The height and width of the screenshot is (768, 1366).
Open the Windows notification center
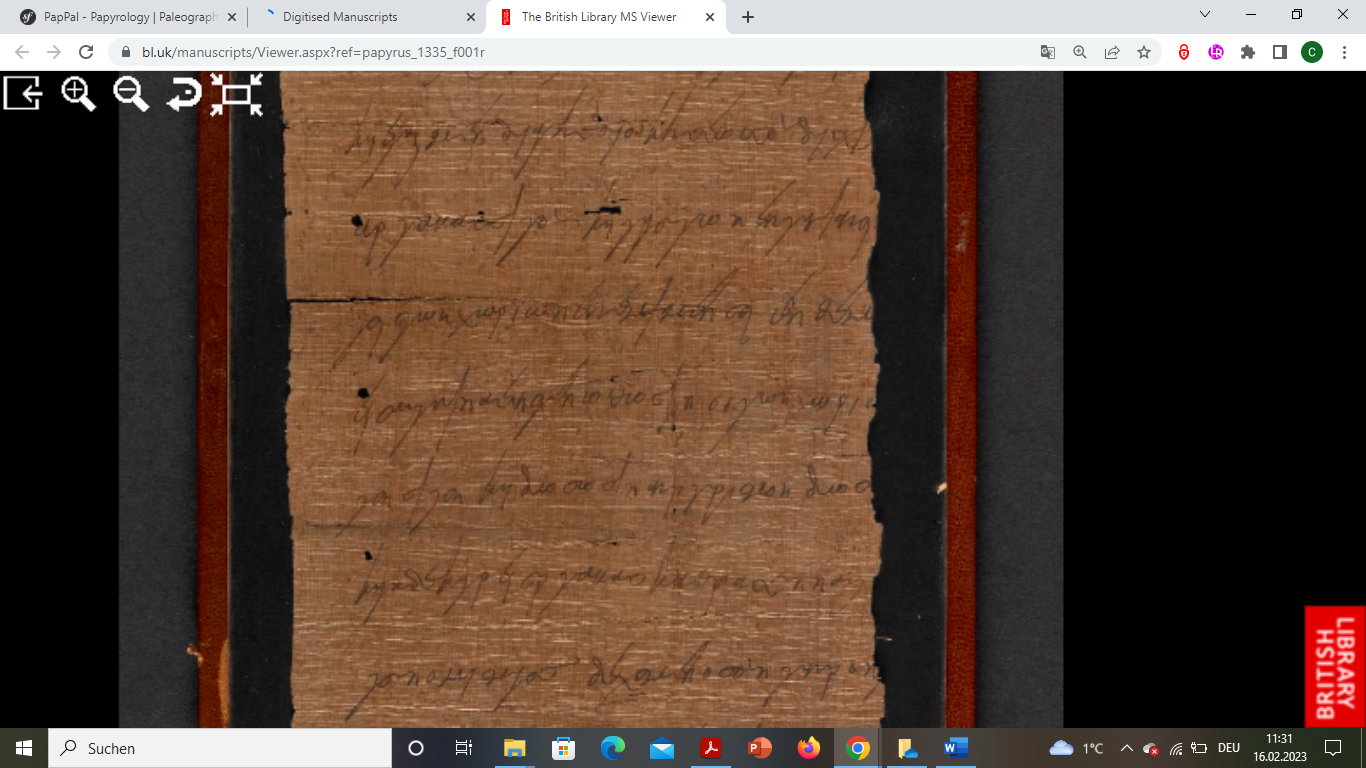1333,748
